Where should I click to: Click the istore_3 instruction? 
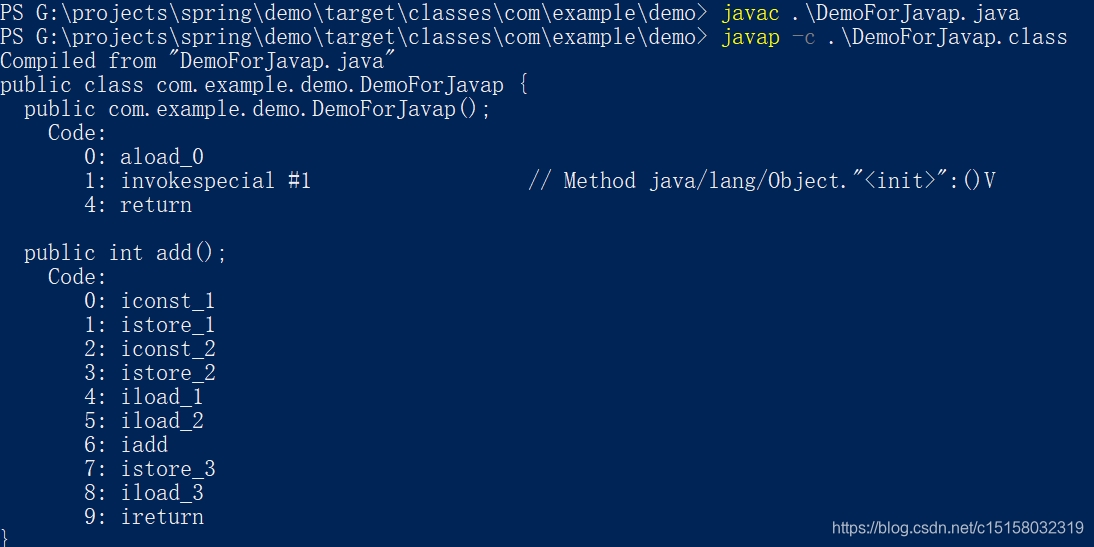coord(168,469)
